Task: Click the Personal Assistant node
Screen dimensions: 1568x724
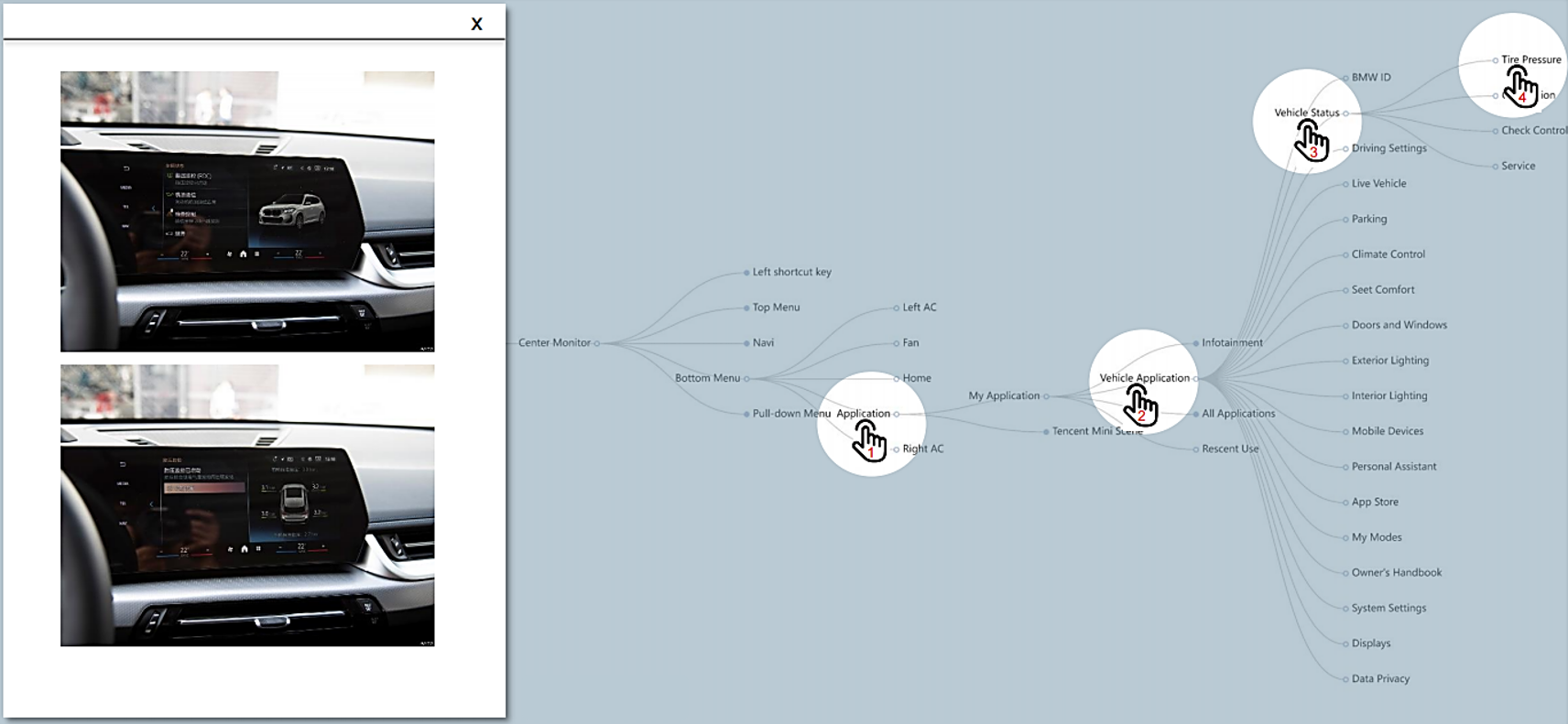Action: point(1394,467)
